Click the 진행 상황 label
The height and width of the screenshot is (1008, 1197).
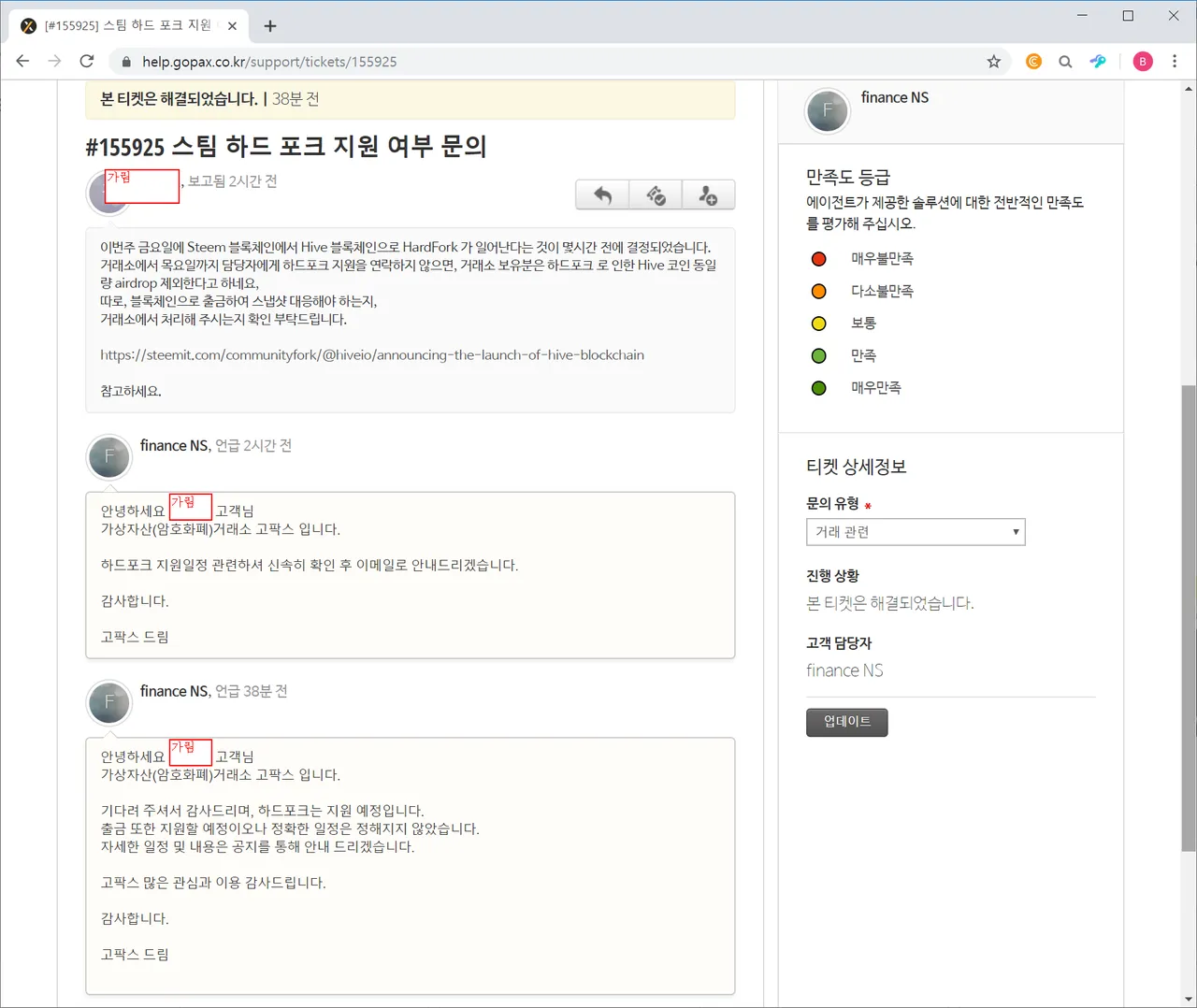[832, 576]
